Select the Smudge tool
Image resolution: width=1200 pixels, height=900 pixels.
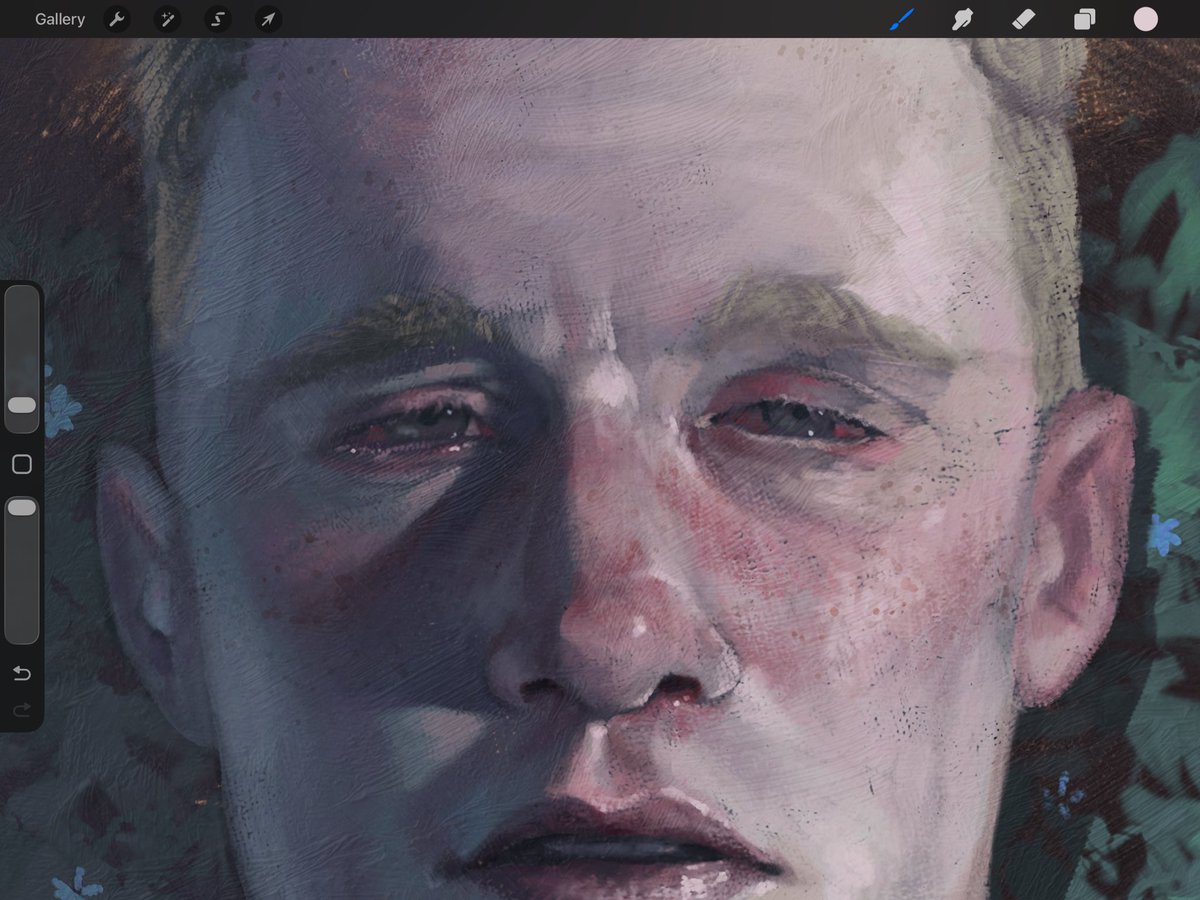tap(962, 19)
